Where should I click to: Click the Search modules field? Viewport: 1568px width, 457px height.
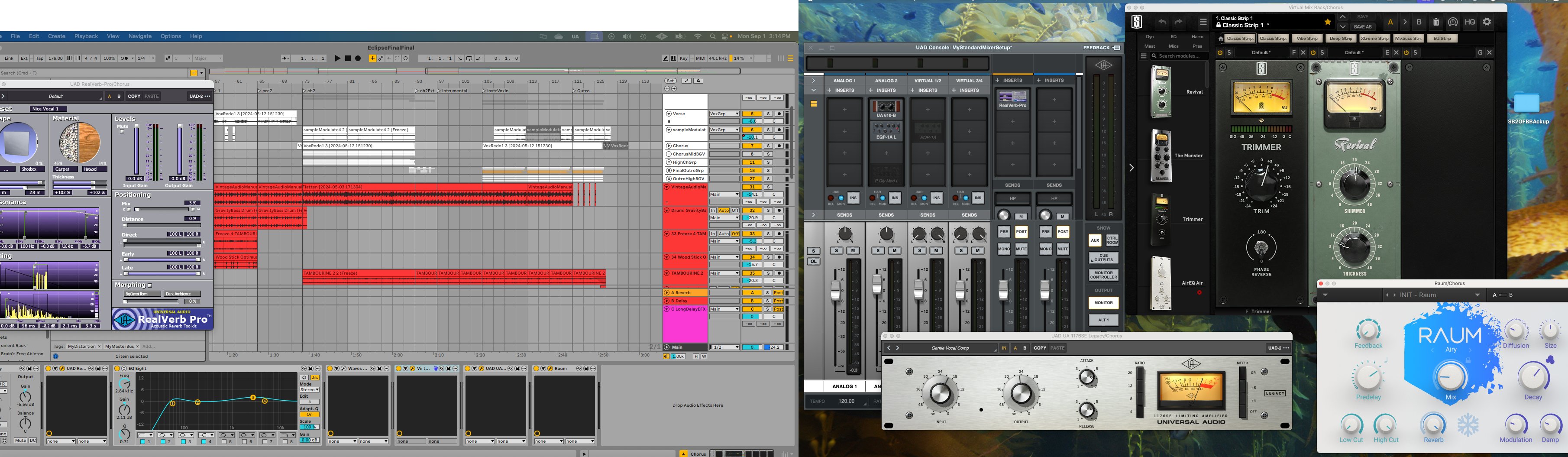1179,56
